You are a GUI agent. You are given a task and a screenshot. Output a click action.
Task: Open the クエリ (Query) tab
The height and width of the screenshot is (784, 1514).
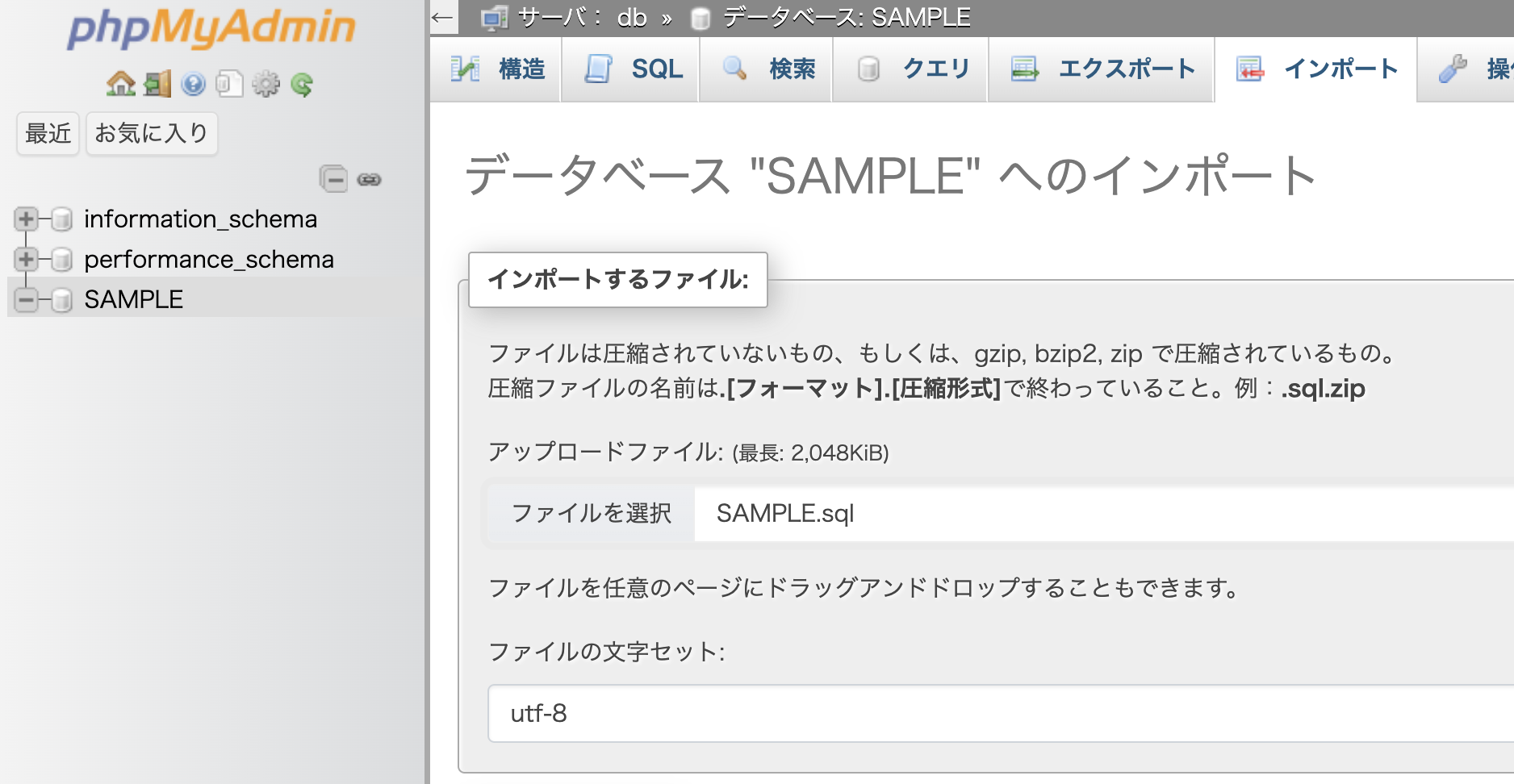[910, 69]
